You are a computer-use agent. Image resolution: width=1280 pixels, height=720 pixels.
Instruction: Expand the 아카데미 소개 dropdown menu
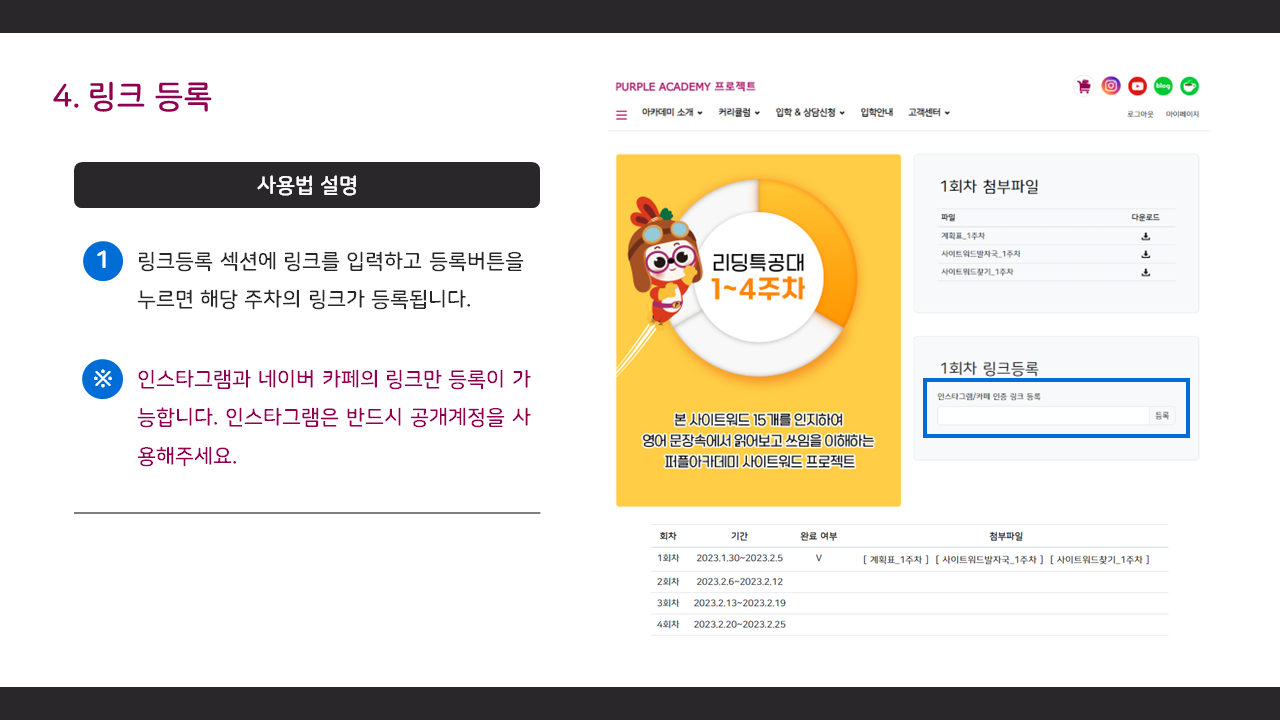(x=672, y=113)
